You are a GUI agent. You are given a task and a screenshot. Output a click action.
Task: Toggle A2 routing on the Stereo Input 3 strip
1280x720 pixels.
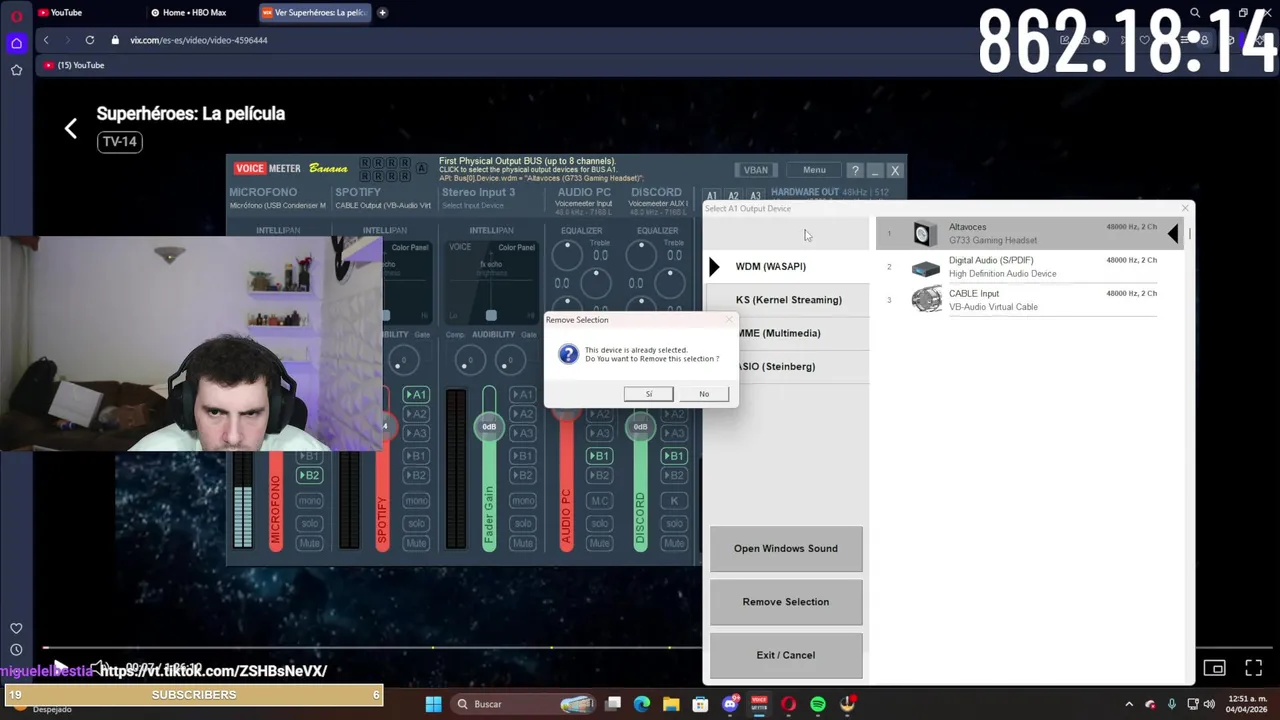[x=522, y=414]
